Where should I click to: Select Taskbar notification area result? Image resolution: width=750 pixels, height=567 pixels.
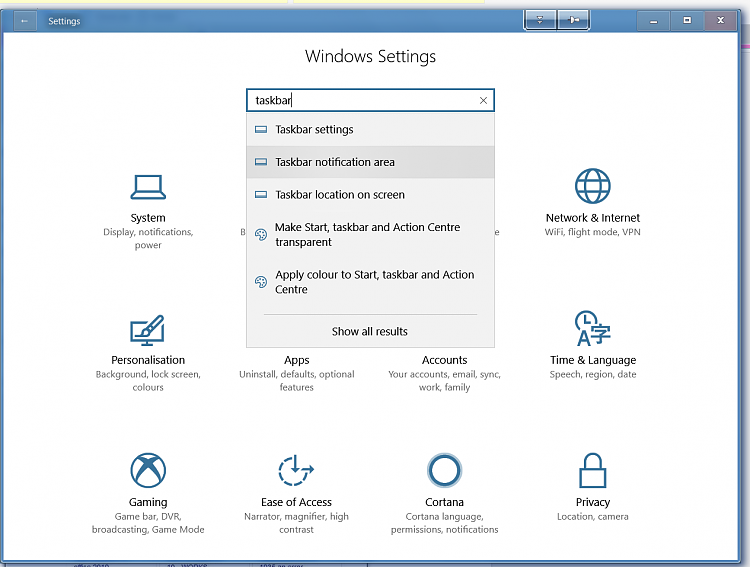point(370,162)
